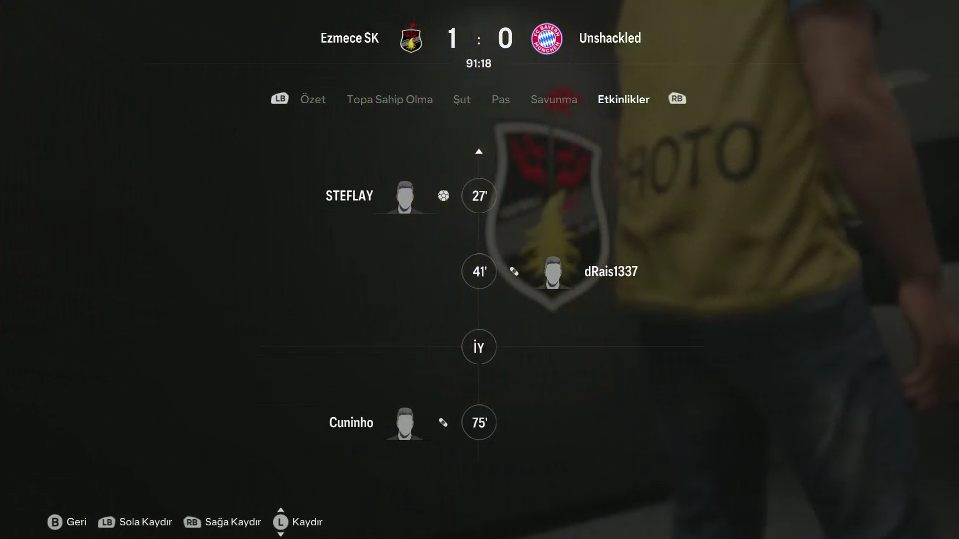This screenshot has width=959, height=539.
Task: Click the injury icon beside Cuninho
Action: pos(443,422)
